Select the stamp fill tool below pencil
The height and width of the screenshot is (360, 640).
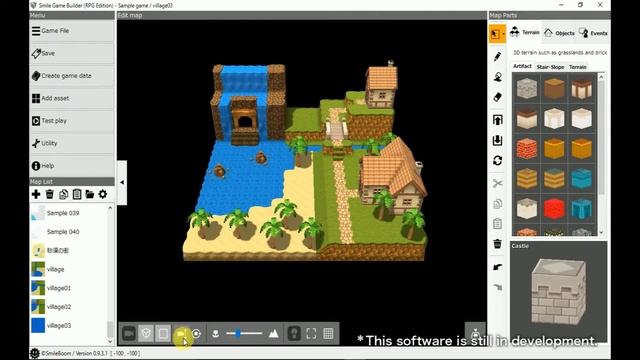[497, 77]
